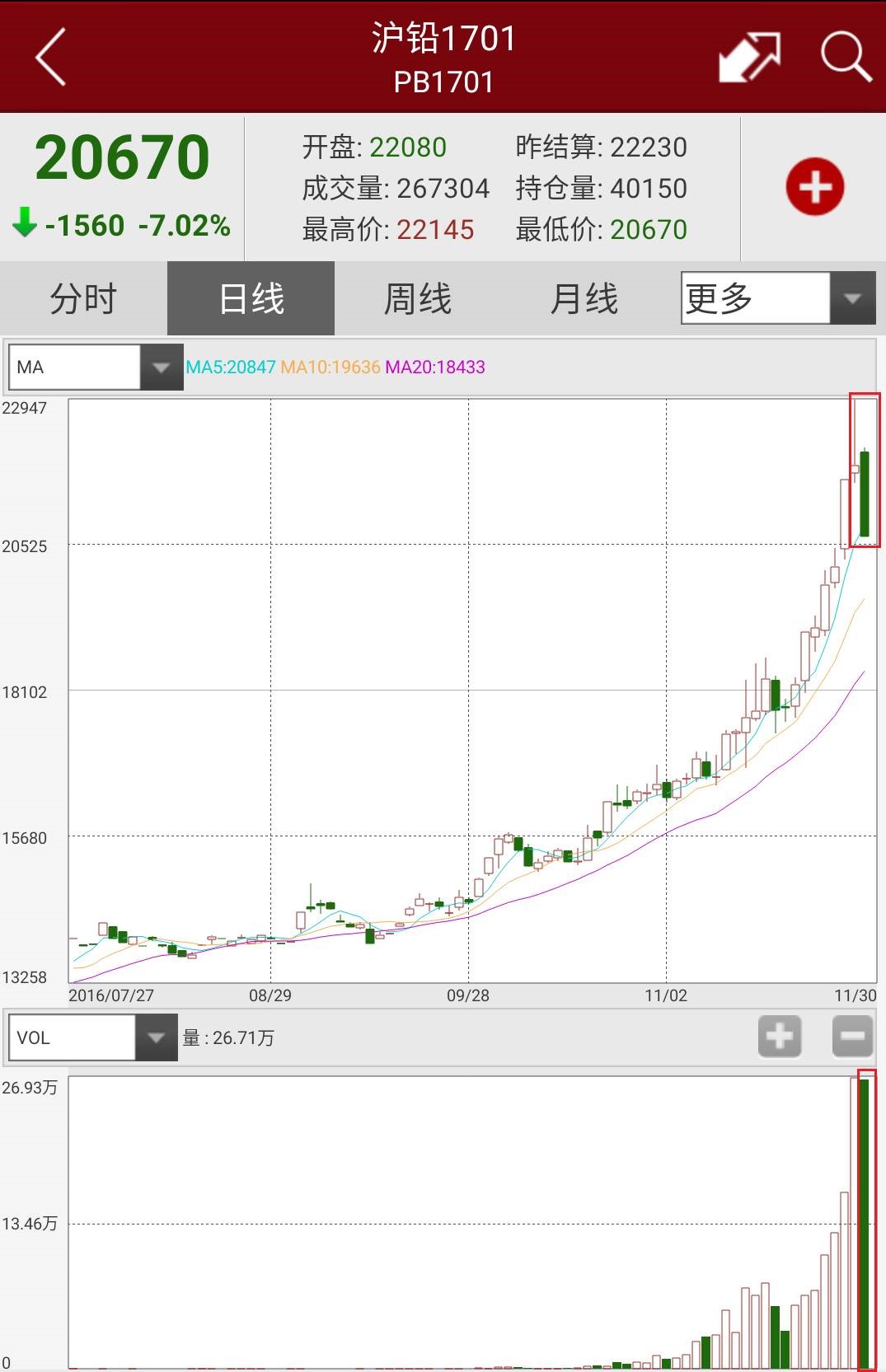Tap the 最高价 value 22145
The width and height of the screenshot is (886, 1372).
(435, 230)
